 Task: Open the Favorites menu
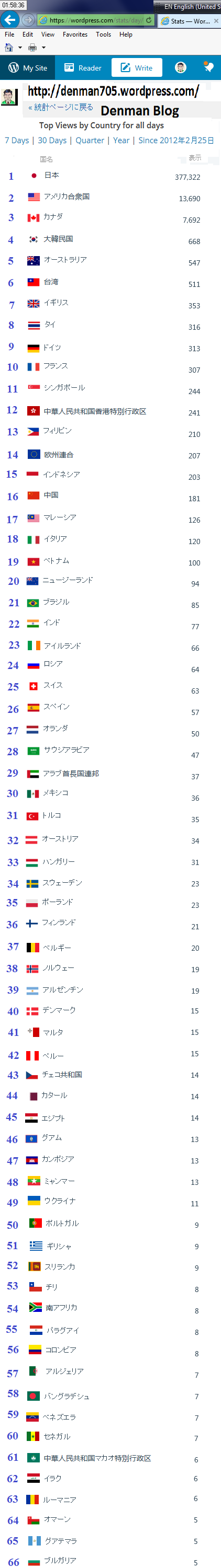point(75,34)
